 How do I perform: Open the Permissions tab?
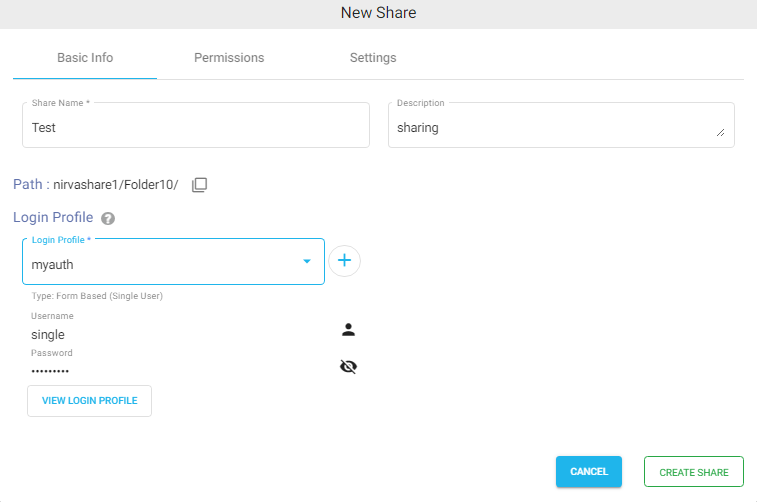[229, 58]
